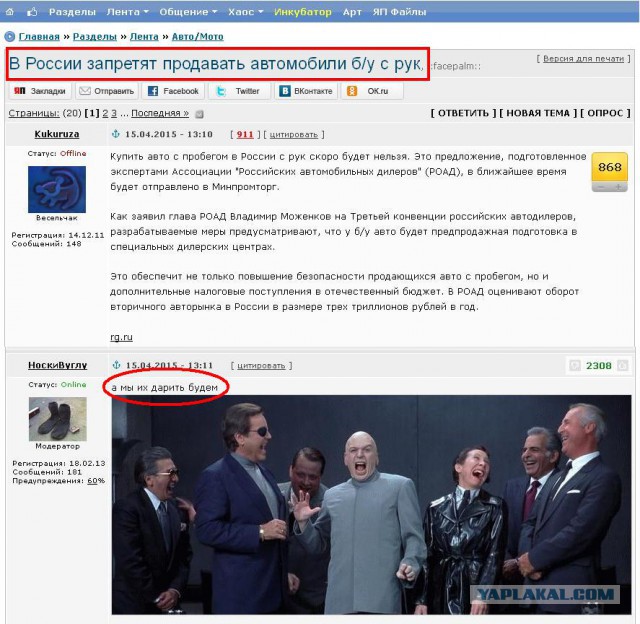Share the topic on Twitter

coord(240,91)
